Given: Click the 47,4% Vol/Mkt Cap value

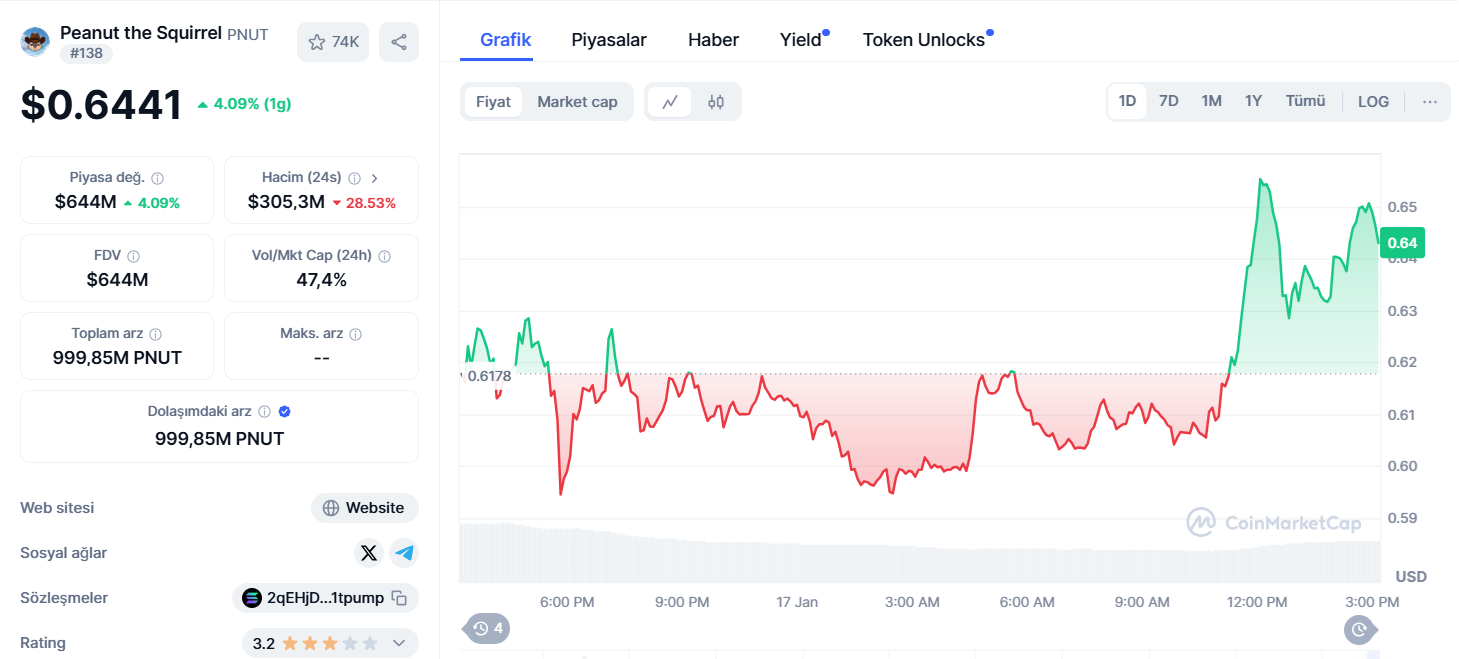Looking at the screenshot, I should pos(321,280).
